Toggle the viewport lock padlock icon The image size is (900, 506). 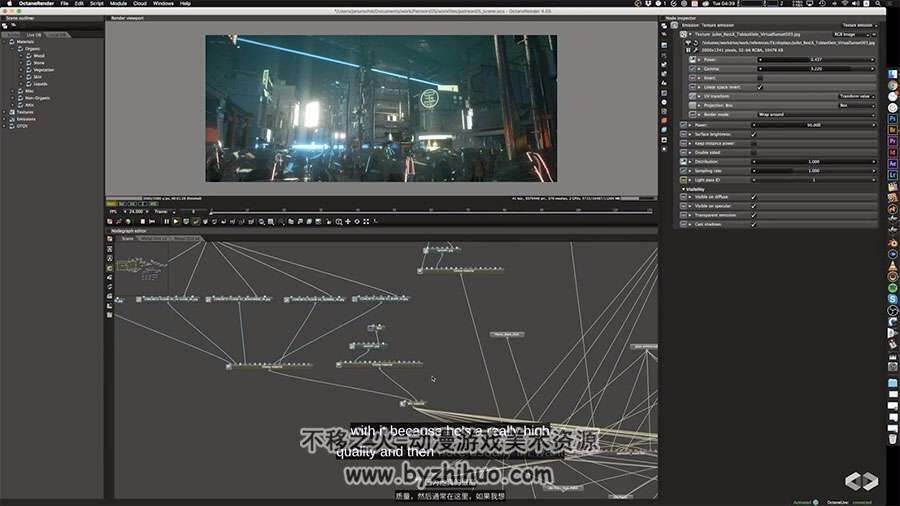coord(329,221)
